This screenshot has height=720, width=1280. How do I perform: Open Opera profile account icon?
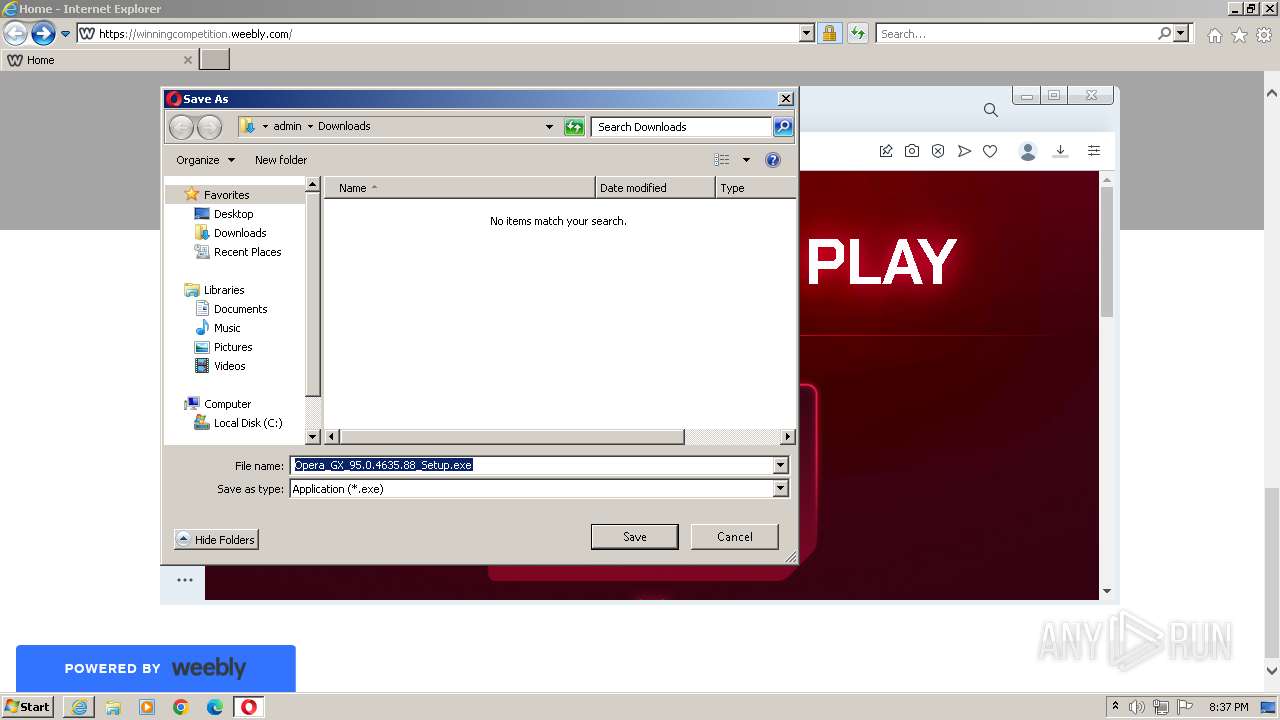(x=1027, y=151)
